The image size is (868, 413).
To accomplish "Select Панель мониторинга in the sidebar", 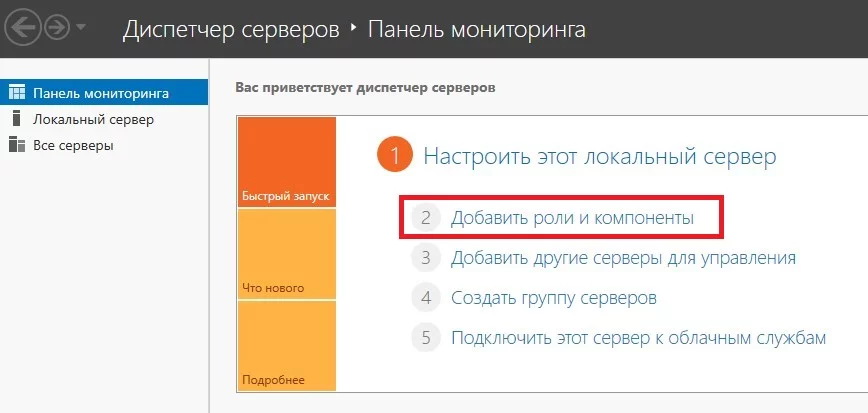I will coord(104,92).
